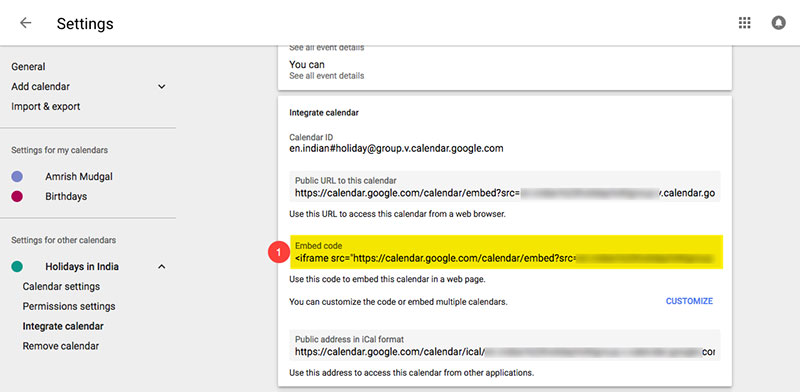800x392 pixels.
Task: Click the CUSTOMIZE link
Action: 689,301
